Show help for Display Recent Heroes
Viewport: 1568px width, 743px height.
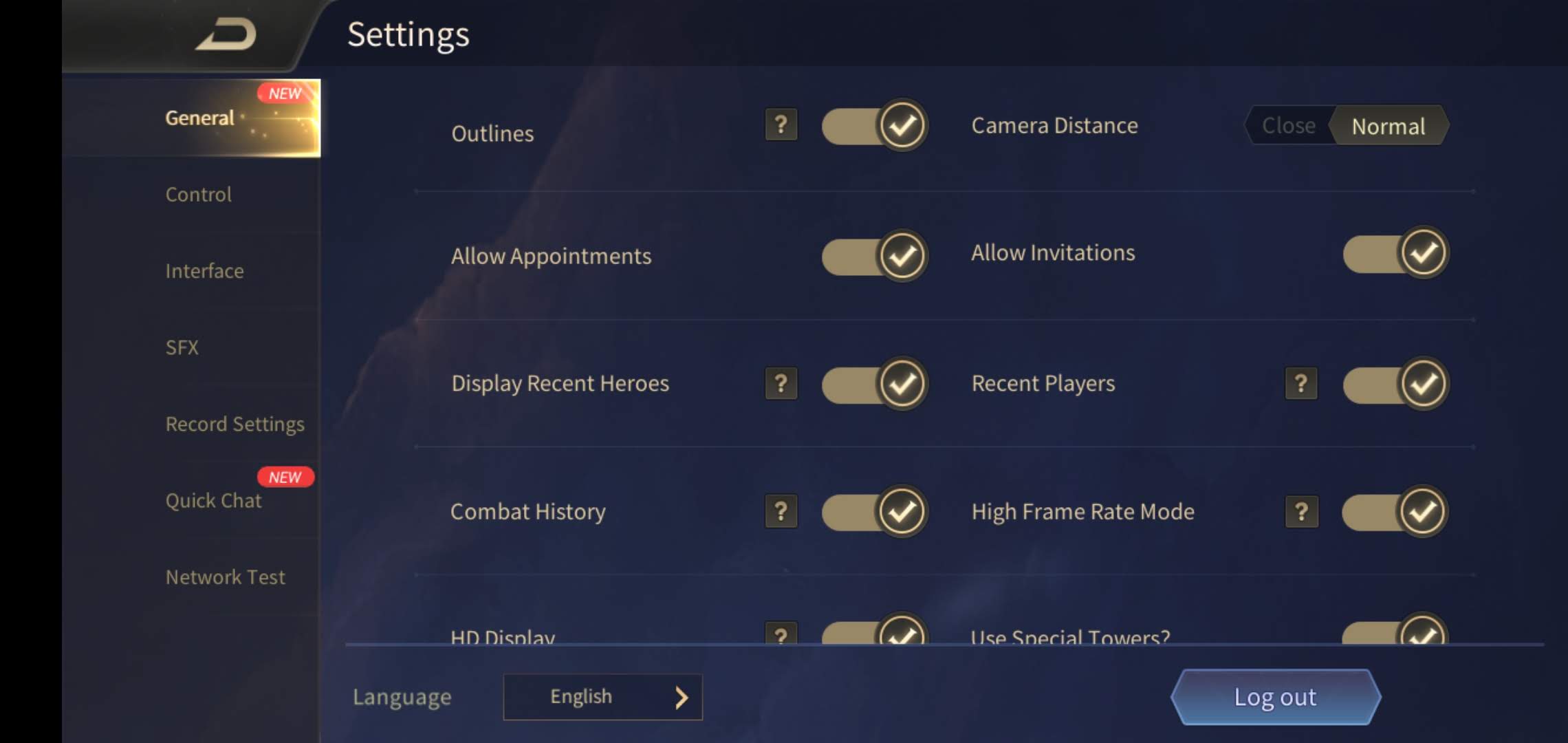781,383
